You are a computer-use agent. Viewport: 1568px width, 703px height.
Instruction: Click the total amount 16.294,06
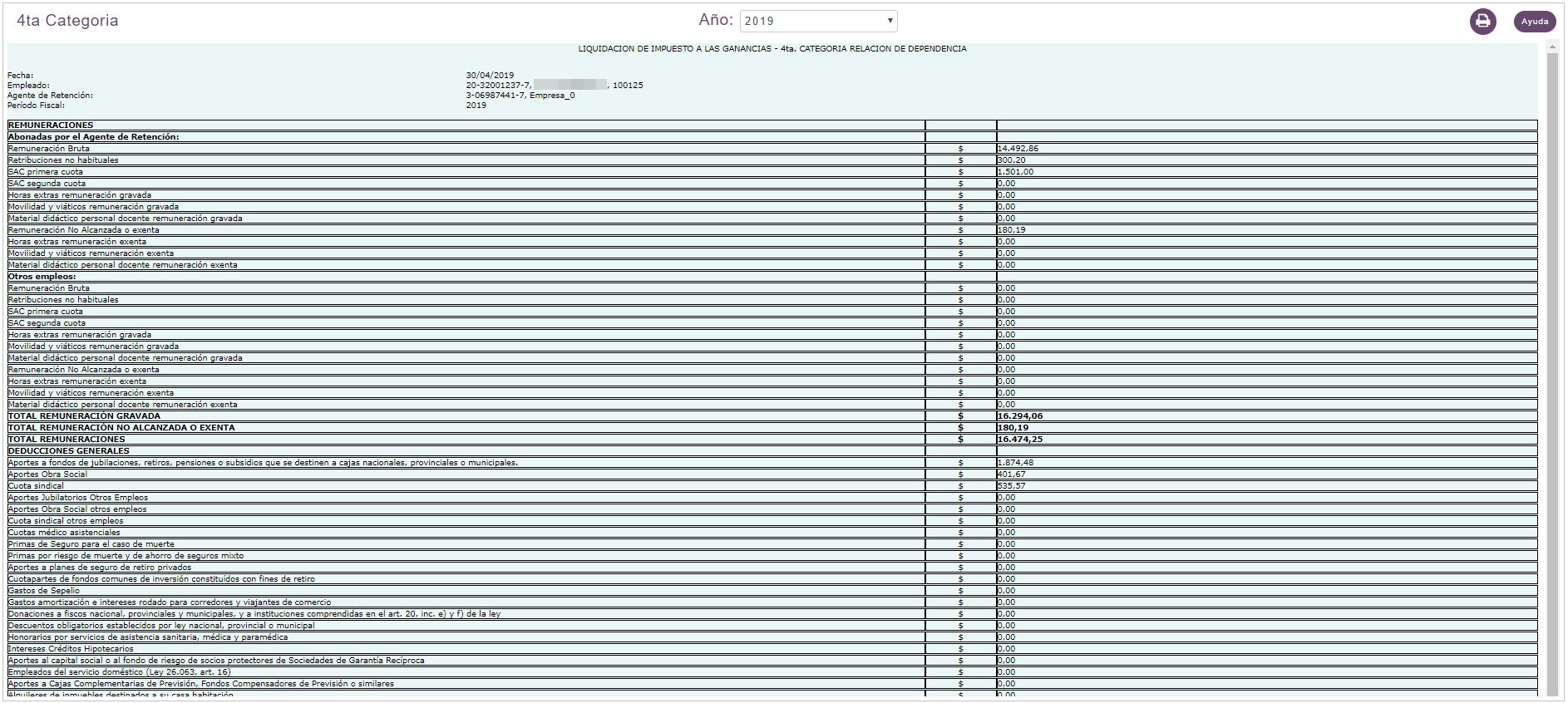click(x=1020, y=416)
